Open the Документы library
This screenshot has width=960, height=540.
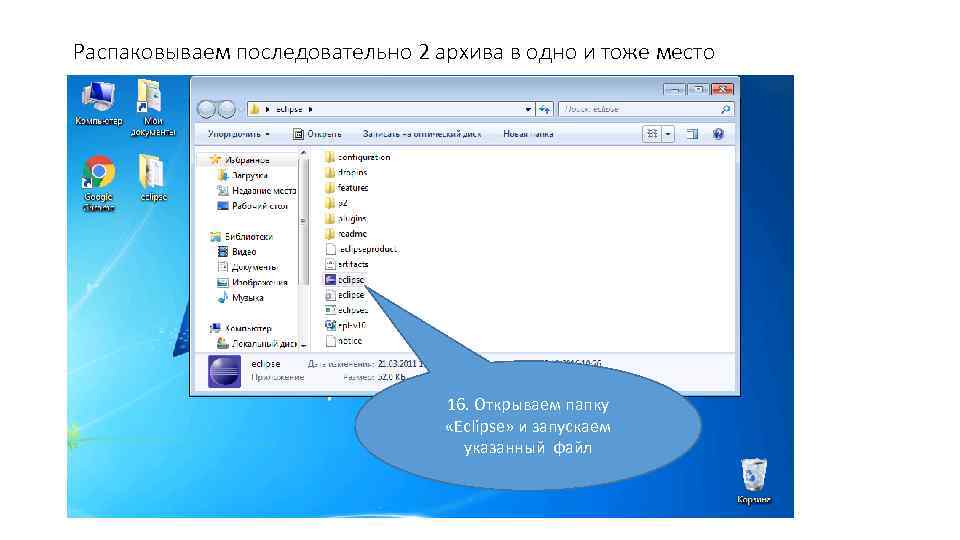pos(248,268)
